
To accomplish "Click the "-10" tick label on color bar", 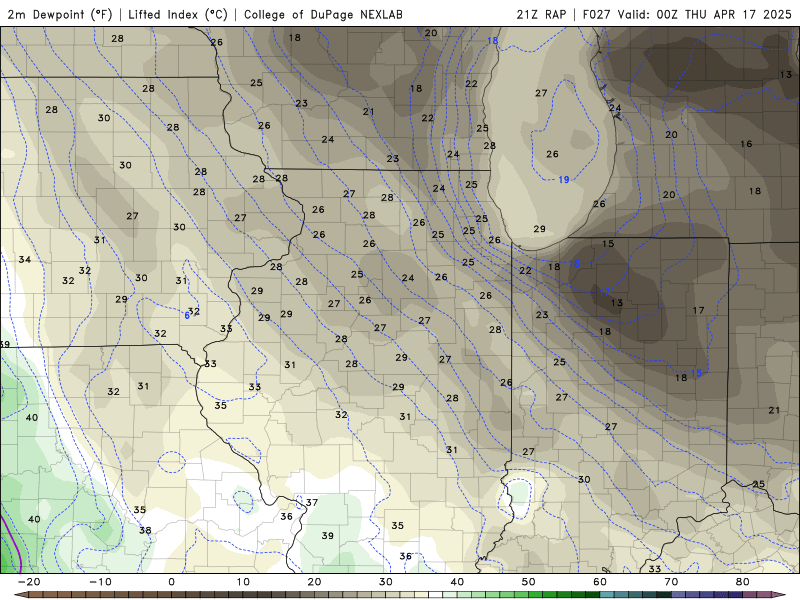I will [100, 582].
